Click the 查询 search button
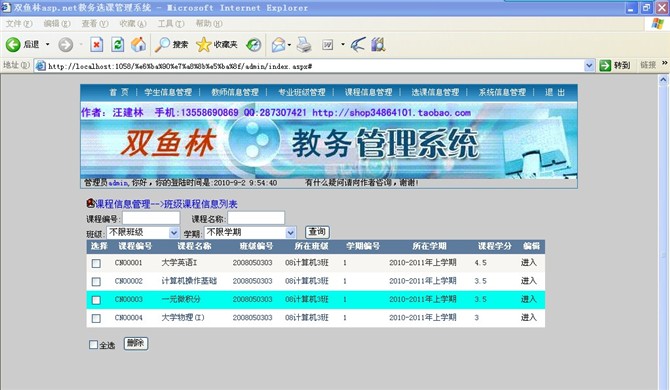Viewport: 670px width, 390px height. (317, 232)
